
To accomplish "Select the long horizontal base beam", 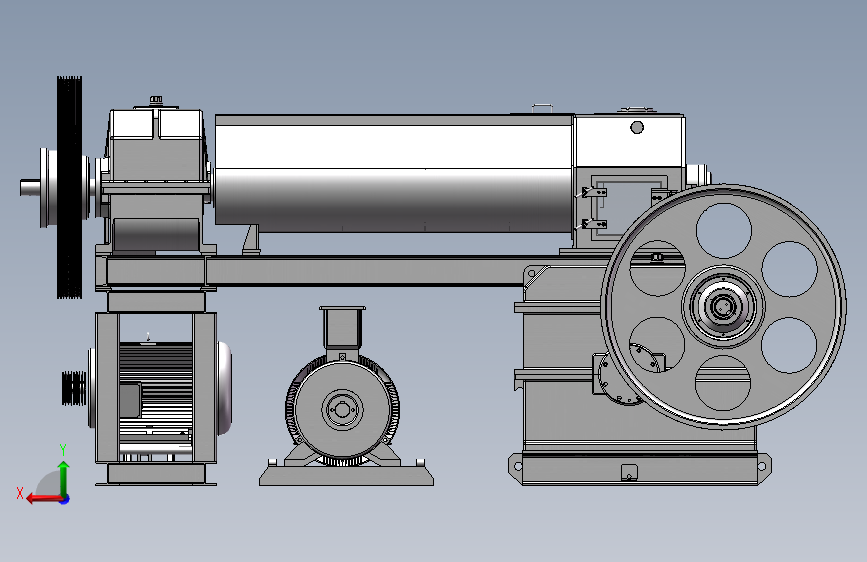I will pos(365,271).
